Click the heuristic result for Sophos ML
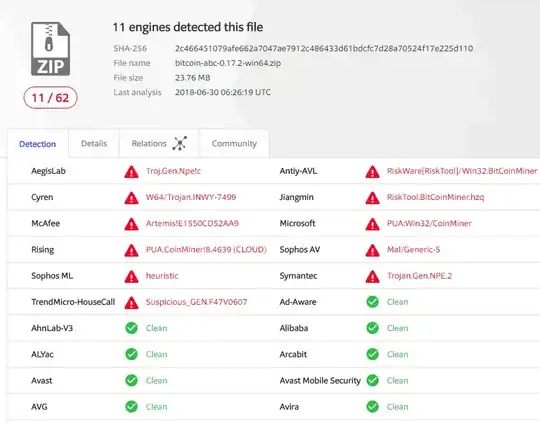This screenshot has height=423, width=540. [162, 276]
